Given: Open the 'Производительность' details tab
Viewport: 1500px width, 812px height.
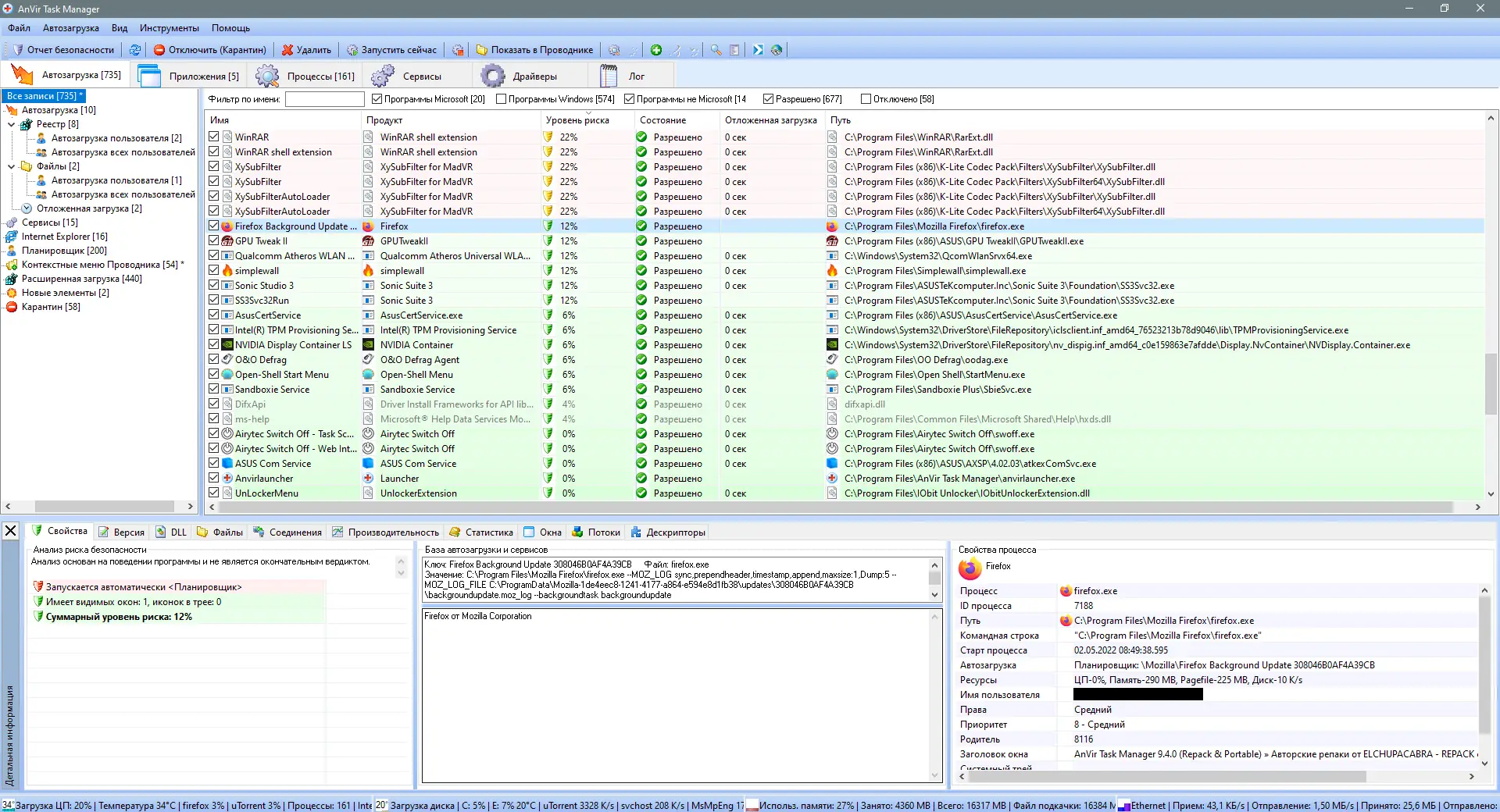Looking at the screenshot, I should tap(385, 532).
